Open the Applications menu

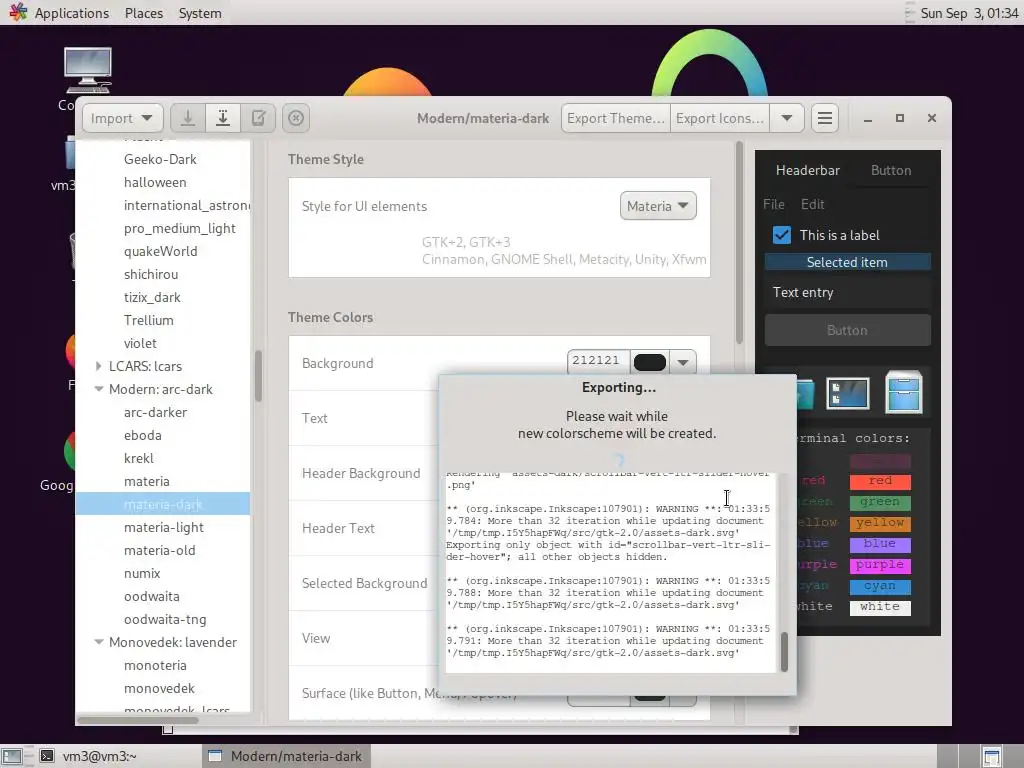72,13
